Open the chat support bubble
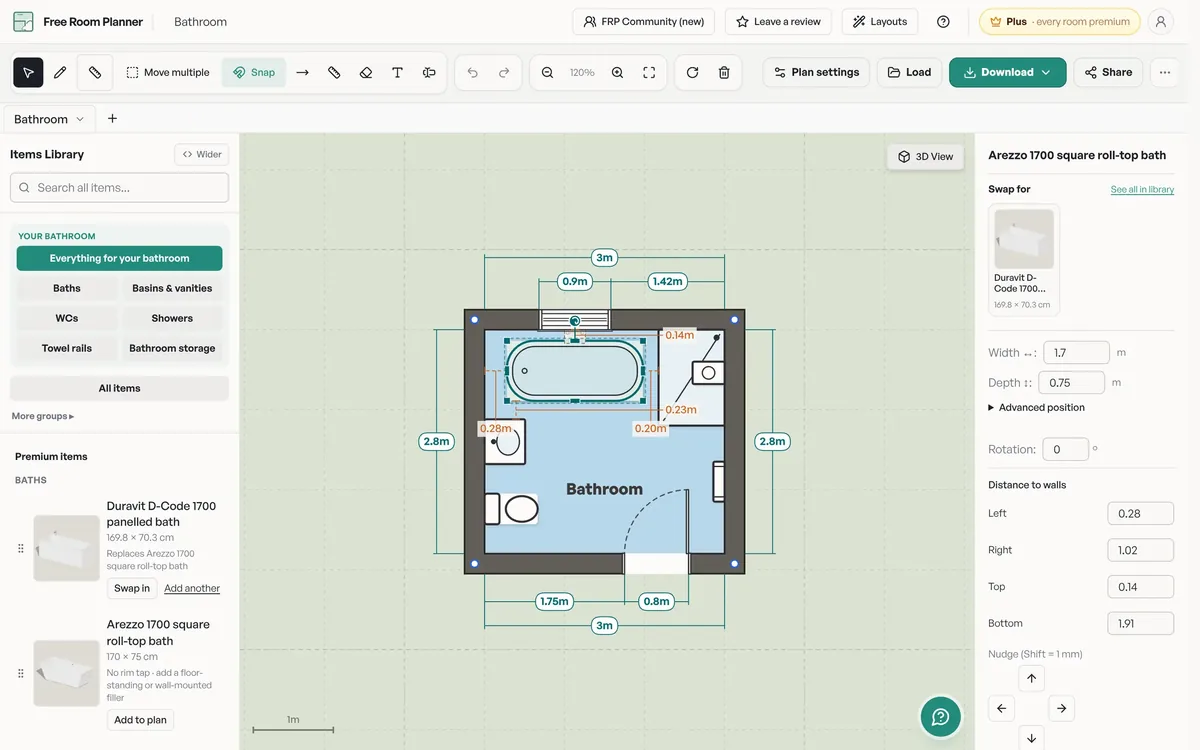This screenshot has width=1200, height=750. [x=940, y=716]
